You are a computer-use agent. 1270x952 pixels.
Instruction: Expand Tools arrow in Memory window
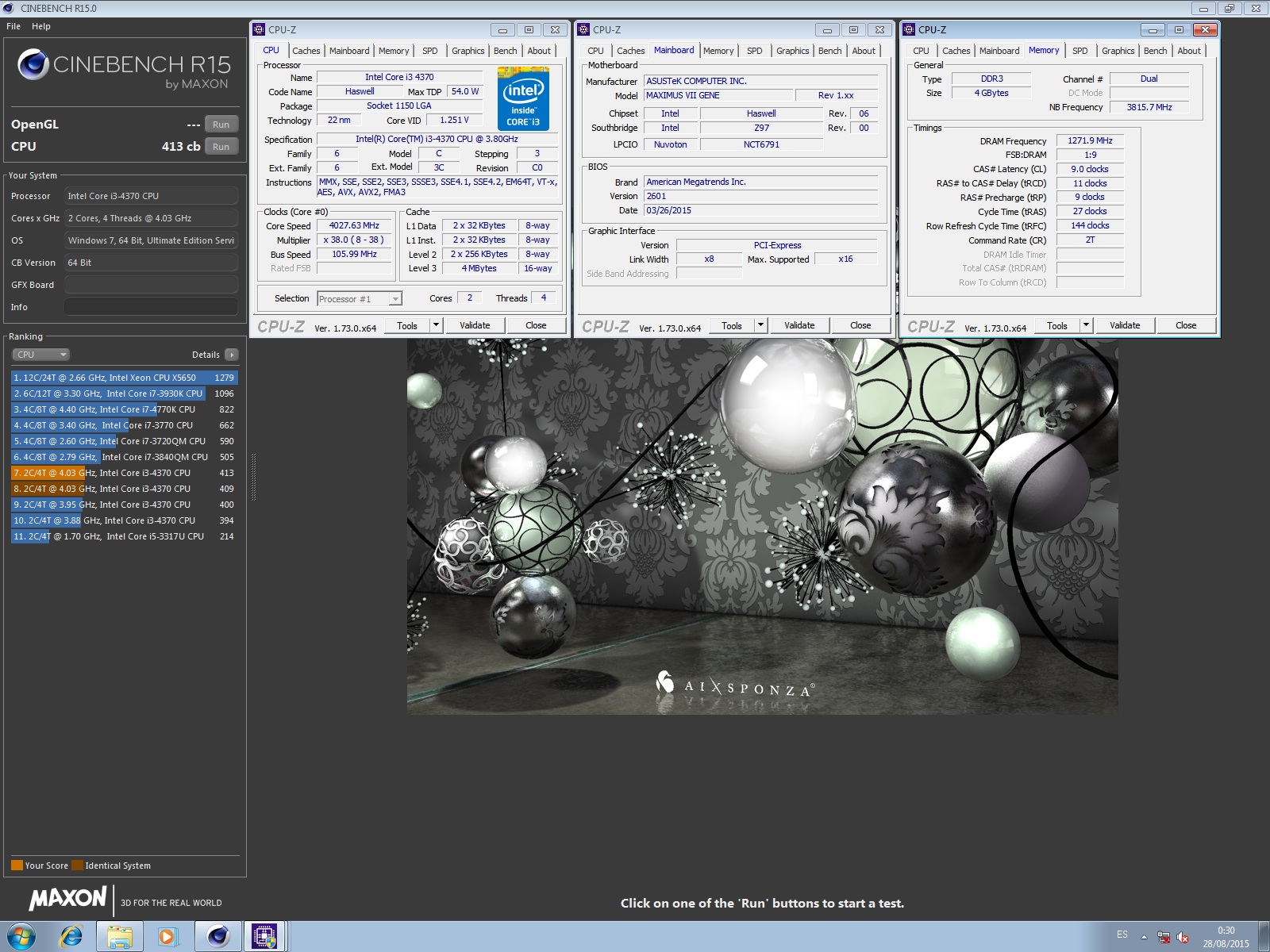(x=1086, y=325)
